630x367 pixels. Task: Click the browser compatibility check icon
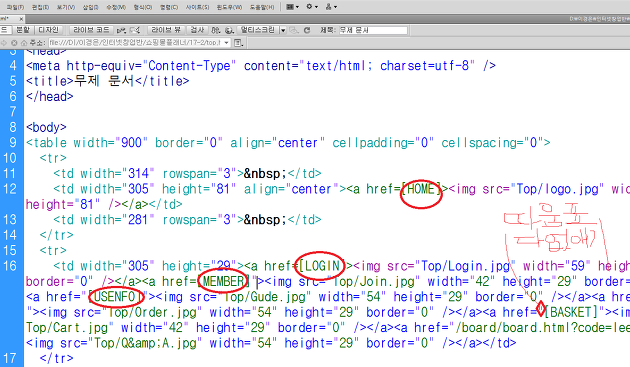tap(121, 31)
